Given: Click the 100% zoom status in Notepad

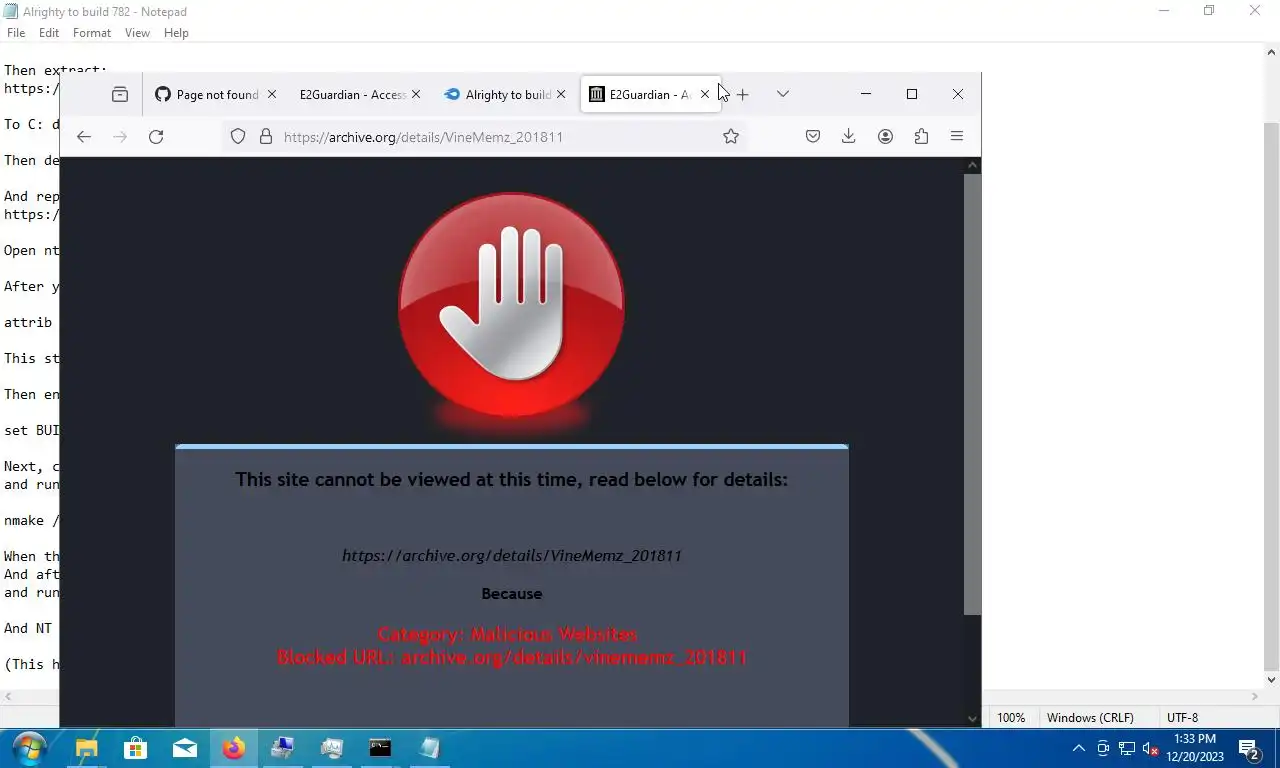Looking at the screenshot, I should click(1011, 718).
